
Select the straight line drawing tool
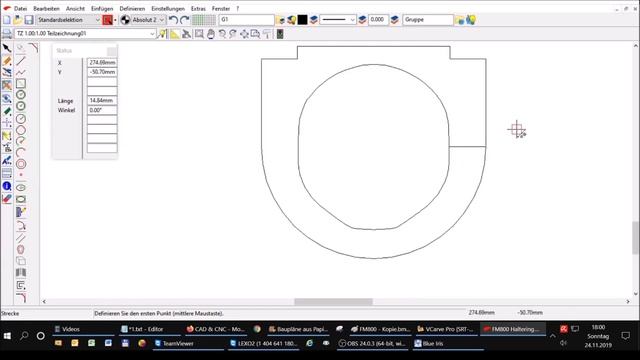click(x=21, y=61)
